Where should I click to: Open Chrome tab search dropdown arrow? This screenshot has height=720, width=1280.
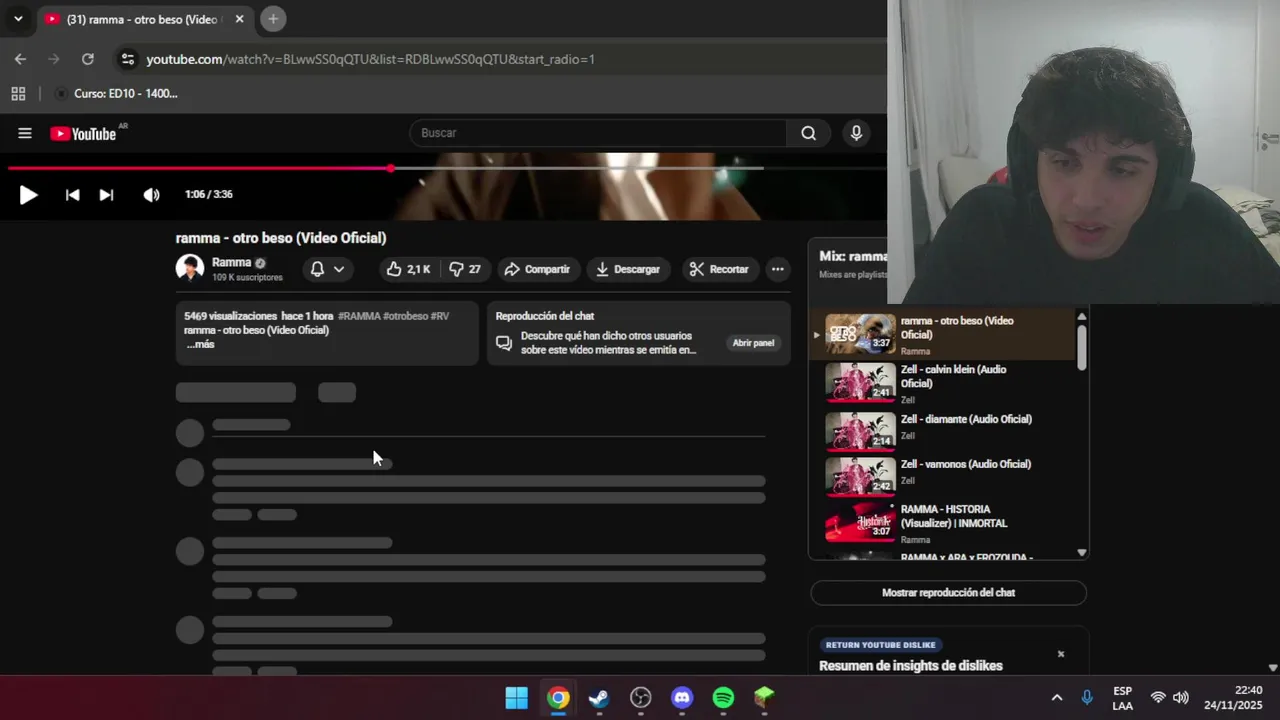tap(18, 18)
